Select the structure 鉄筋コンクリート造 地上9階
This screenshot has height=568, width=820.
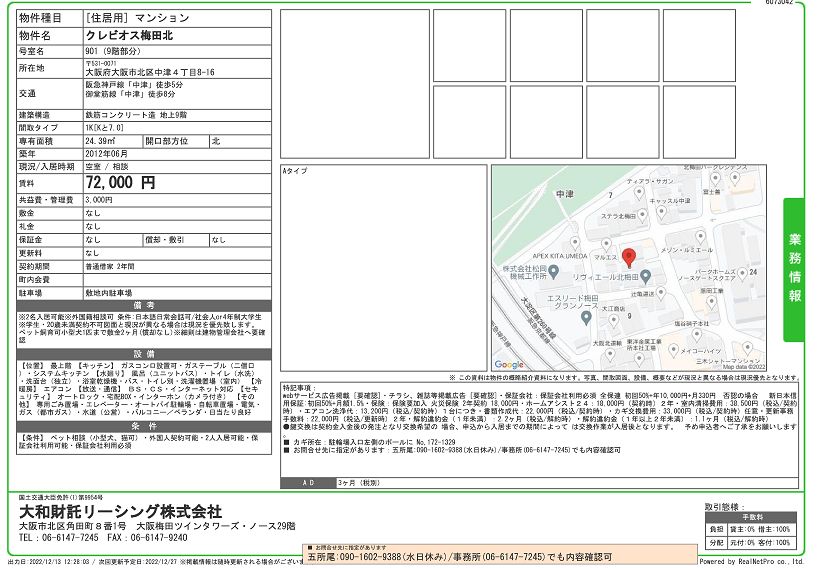[136, 115]
